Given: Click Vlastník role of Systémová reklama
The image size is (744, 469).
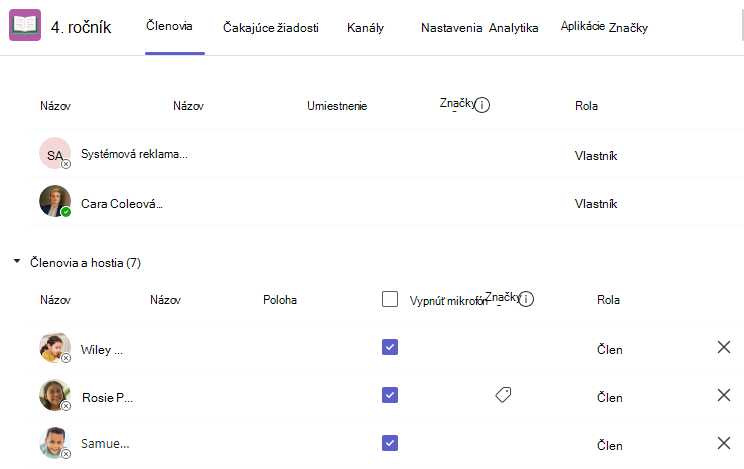Looking at the screenshot, I should point(596,156).
